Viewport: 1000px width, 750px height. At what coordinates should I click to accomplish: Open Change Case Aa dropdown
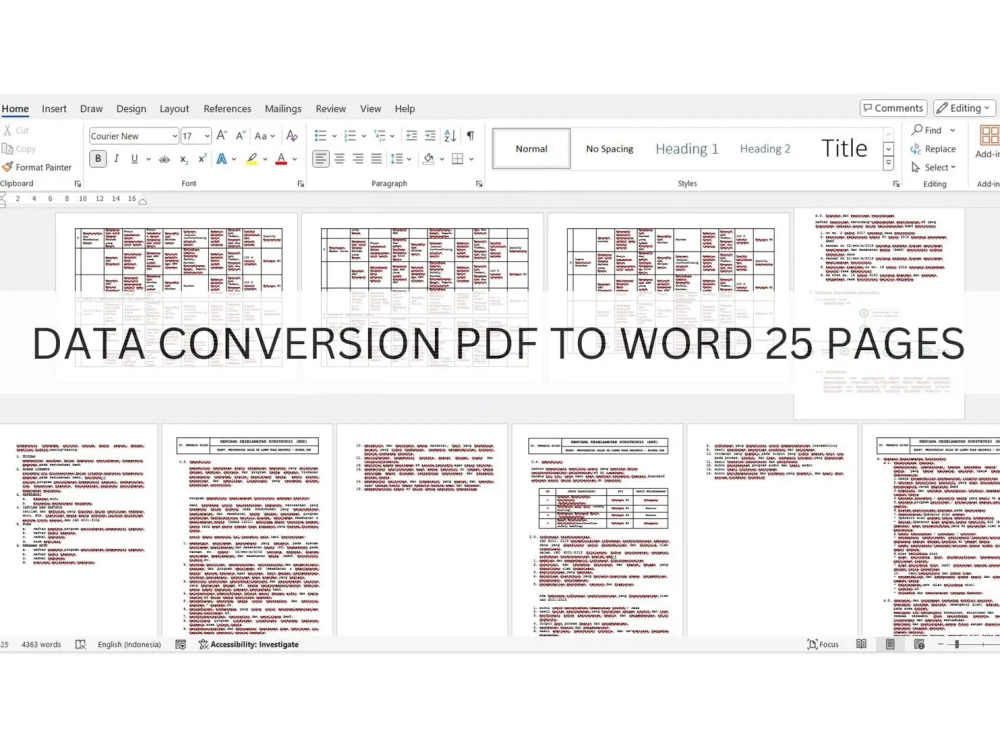[x=265, y=135]
